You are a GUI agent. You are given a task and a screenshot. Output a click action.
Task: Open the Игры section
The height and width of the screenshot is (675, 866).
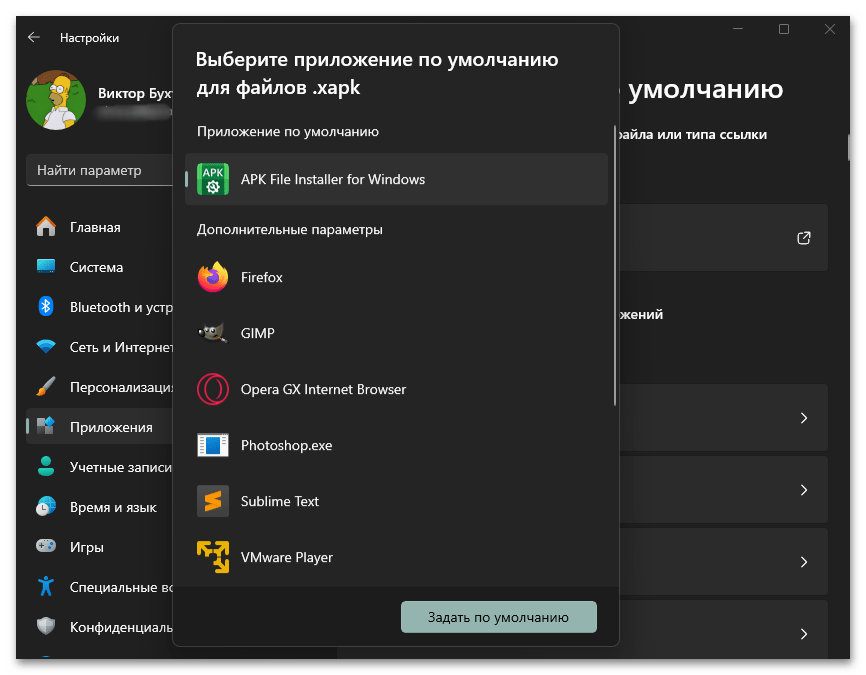(x=99, y=547)
